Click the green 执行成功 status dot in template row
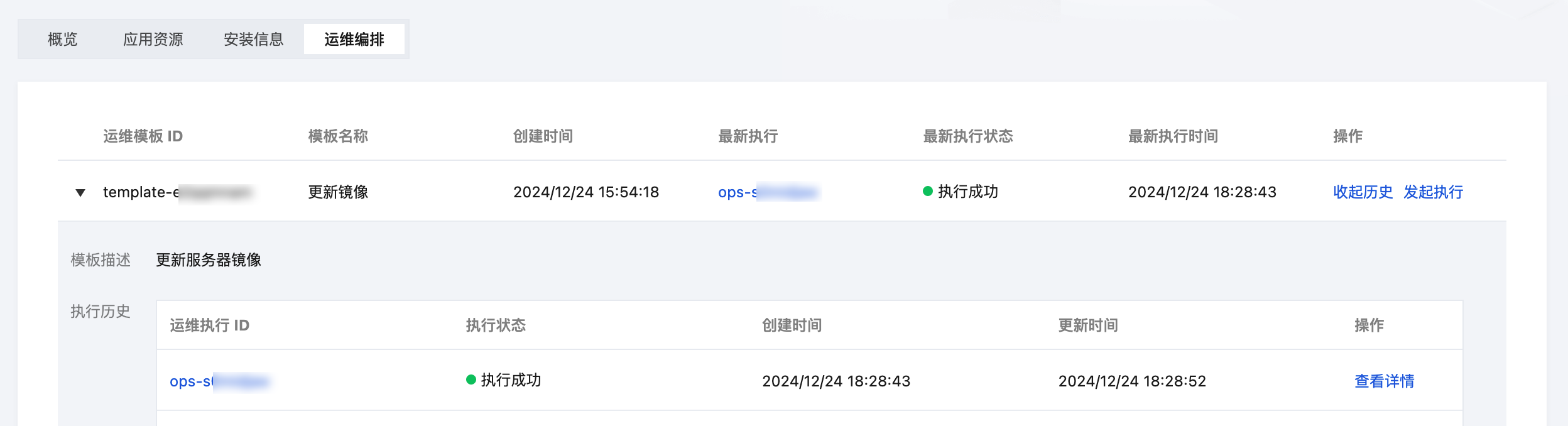Screen dimensions: 1568x426 point(927,191)
